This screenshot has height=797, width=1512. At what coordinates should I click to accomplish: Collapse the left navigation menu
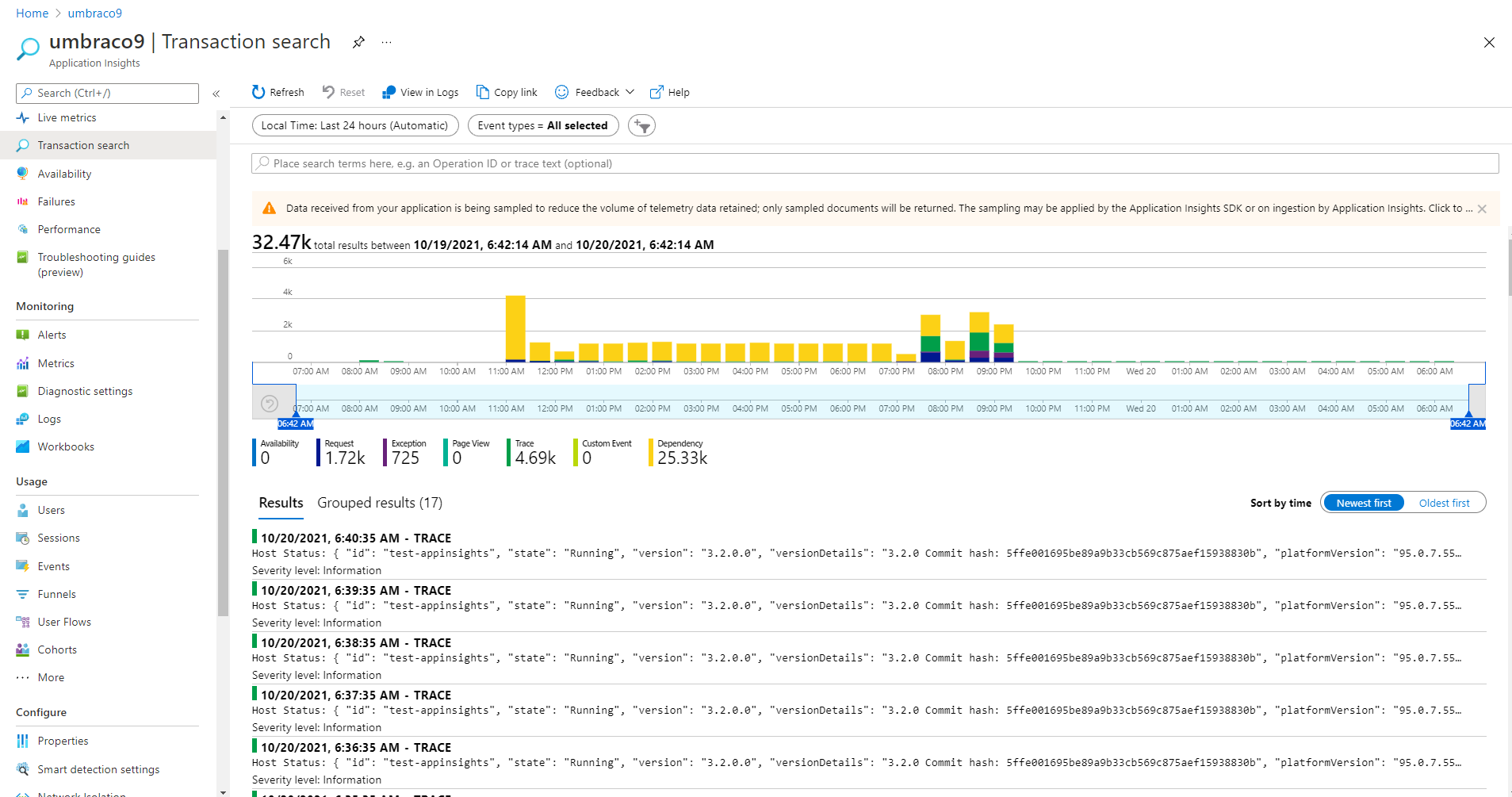(216, 94)
